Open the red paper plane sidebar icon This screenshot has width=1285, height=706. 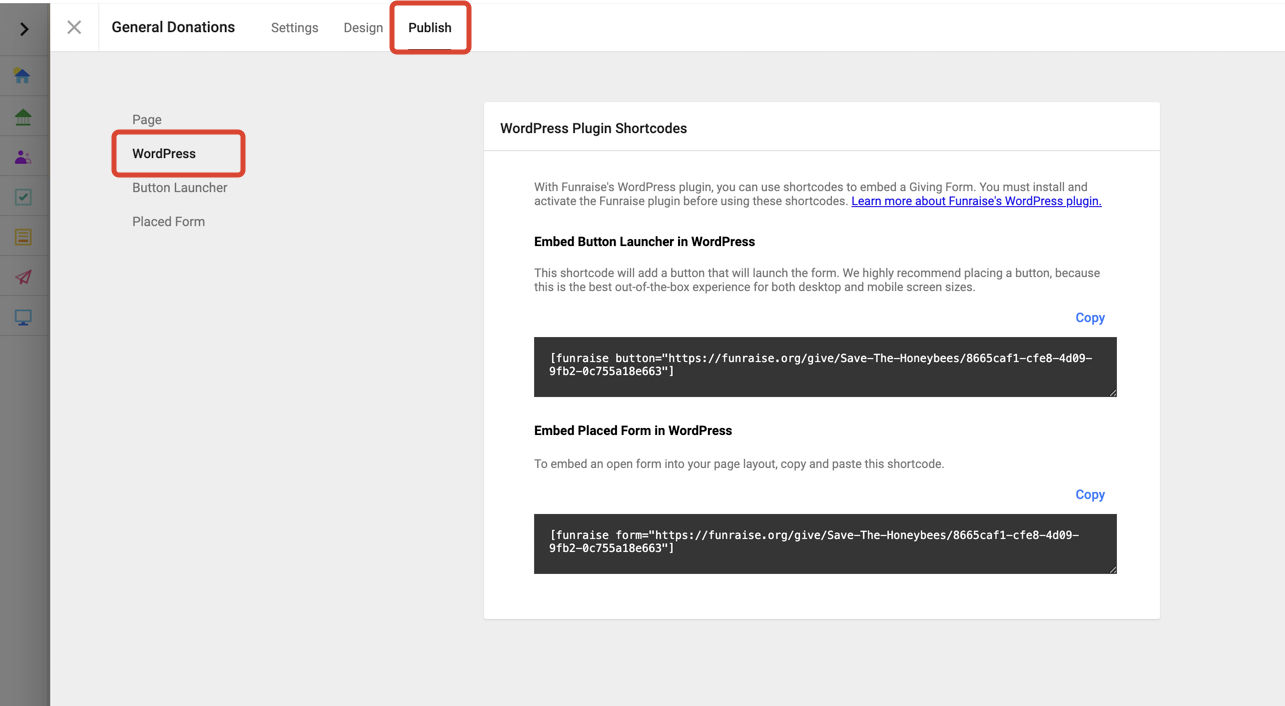22,277
